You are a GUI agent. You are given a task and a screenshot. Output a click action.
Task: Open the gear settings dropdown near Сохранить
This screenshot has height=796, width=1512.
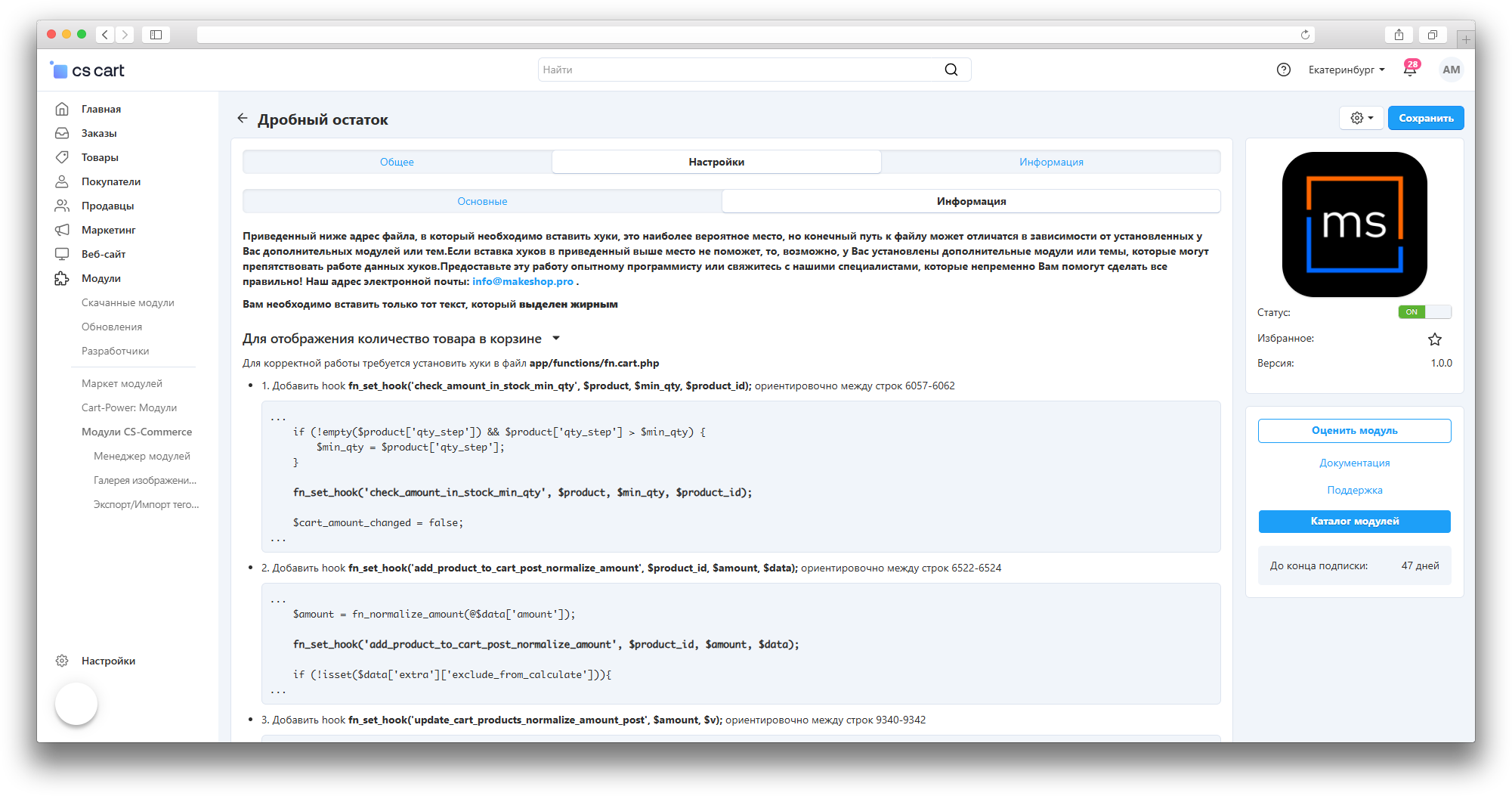click(1361, 118)
